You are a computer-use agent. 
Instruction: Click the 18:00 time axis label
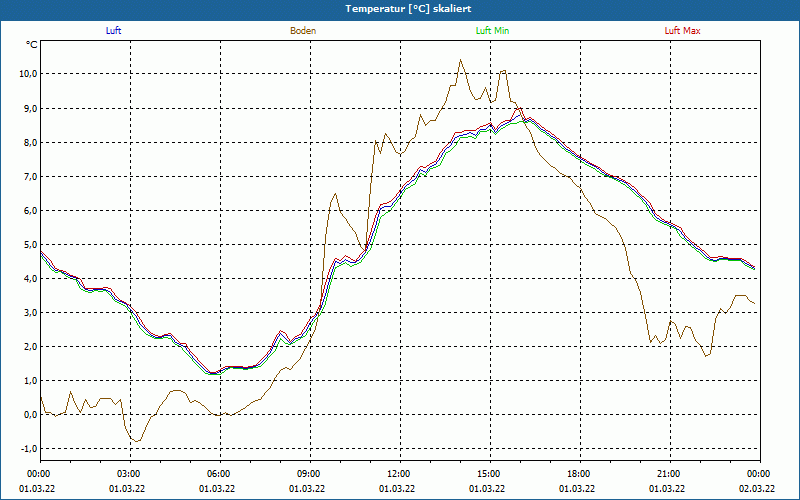pos(580,474)
